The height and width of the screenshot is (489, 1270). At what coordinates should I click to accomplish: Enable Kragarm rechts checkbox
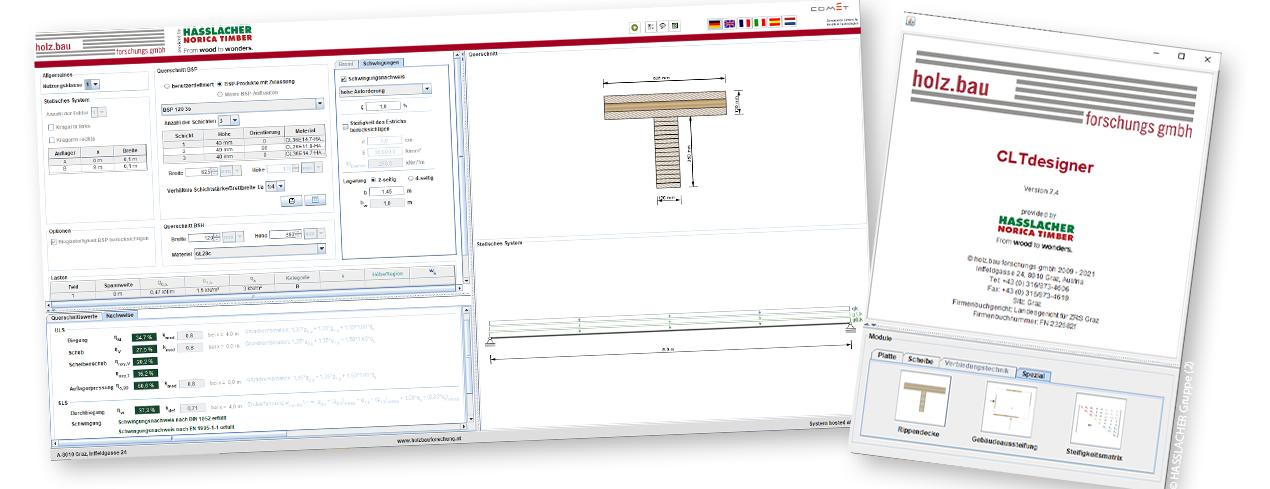(x=51, y=140)
